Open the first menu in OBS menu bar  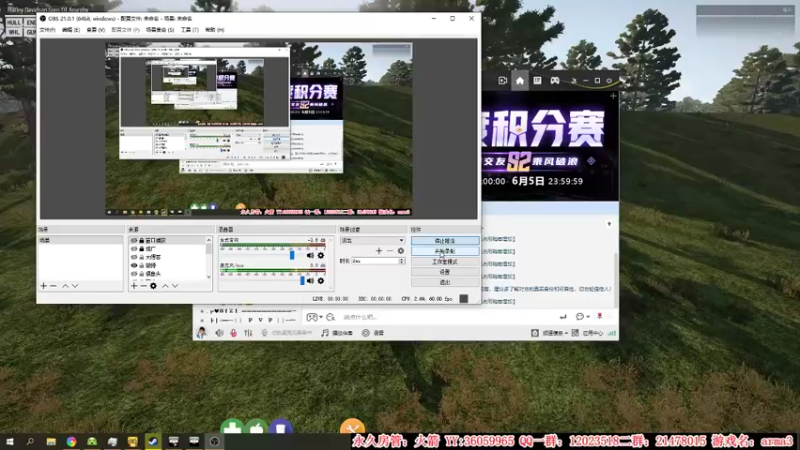click(x=47, y=30)
